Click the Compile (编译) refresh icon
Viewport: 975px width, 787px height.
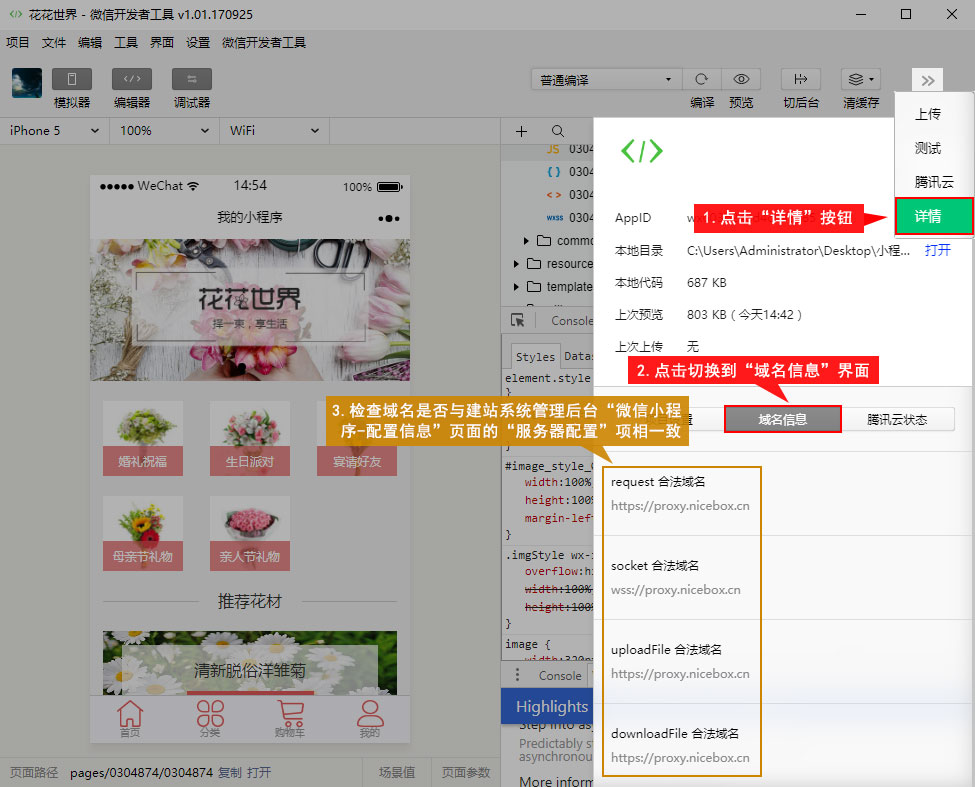701,80
